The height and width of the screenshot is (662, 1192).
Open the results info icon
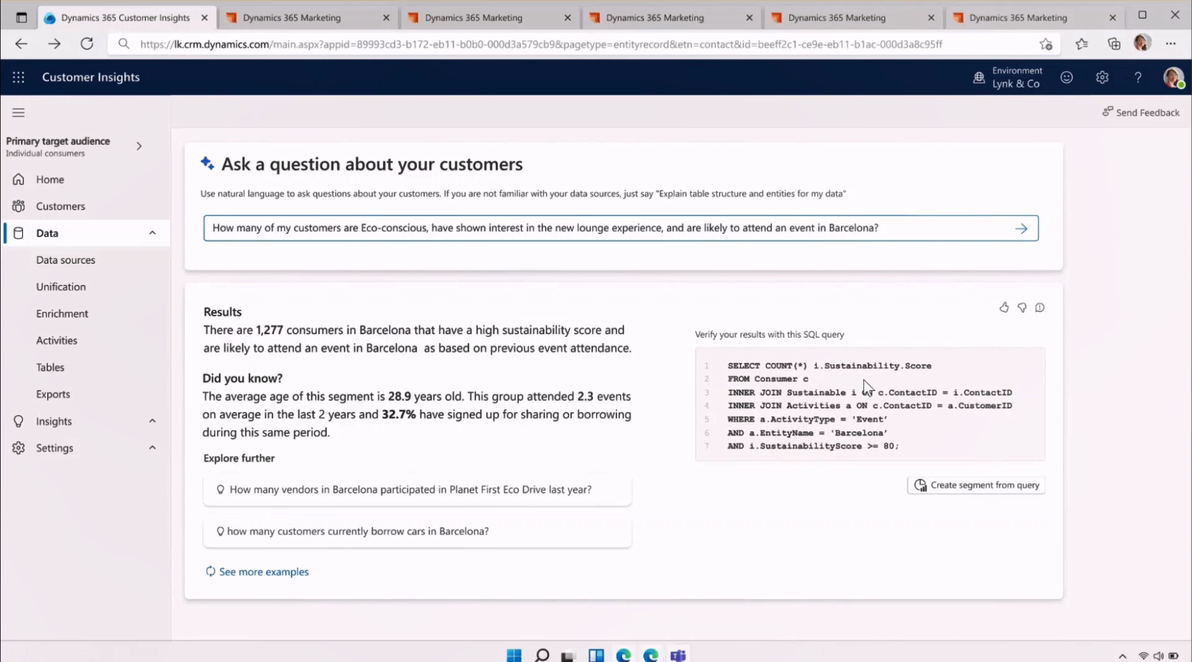pos(1039,308)
